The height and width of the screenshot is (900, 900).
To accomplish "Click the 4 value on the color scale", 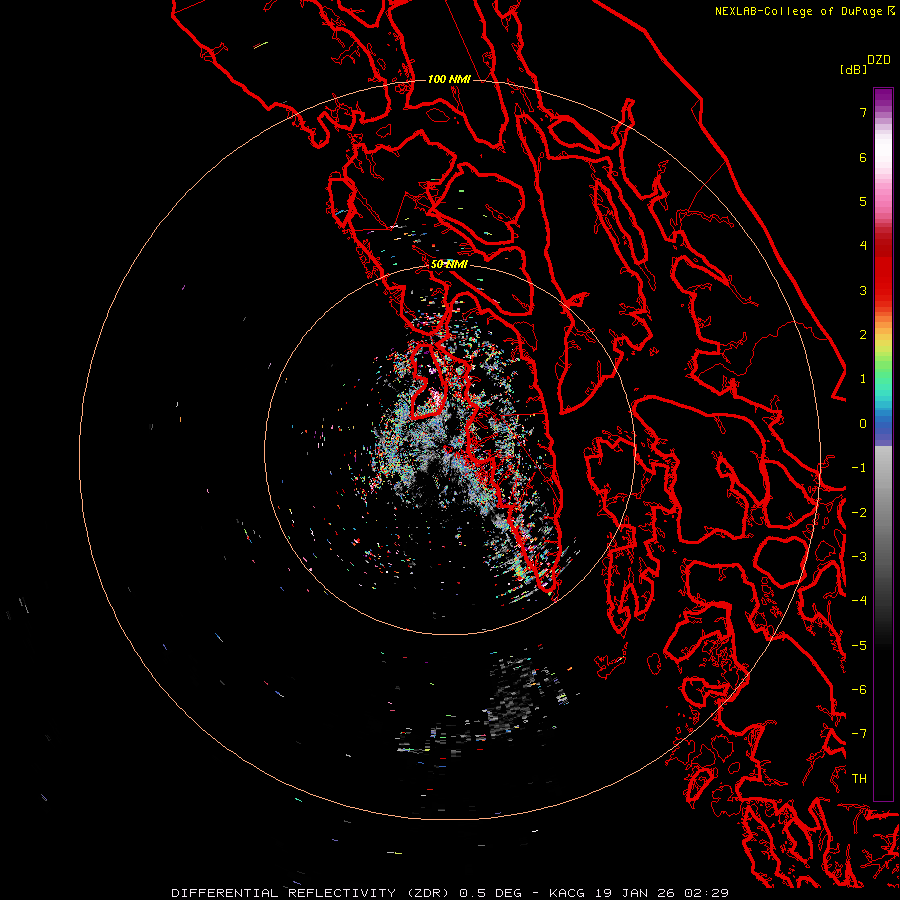I will tap(863, 246).
